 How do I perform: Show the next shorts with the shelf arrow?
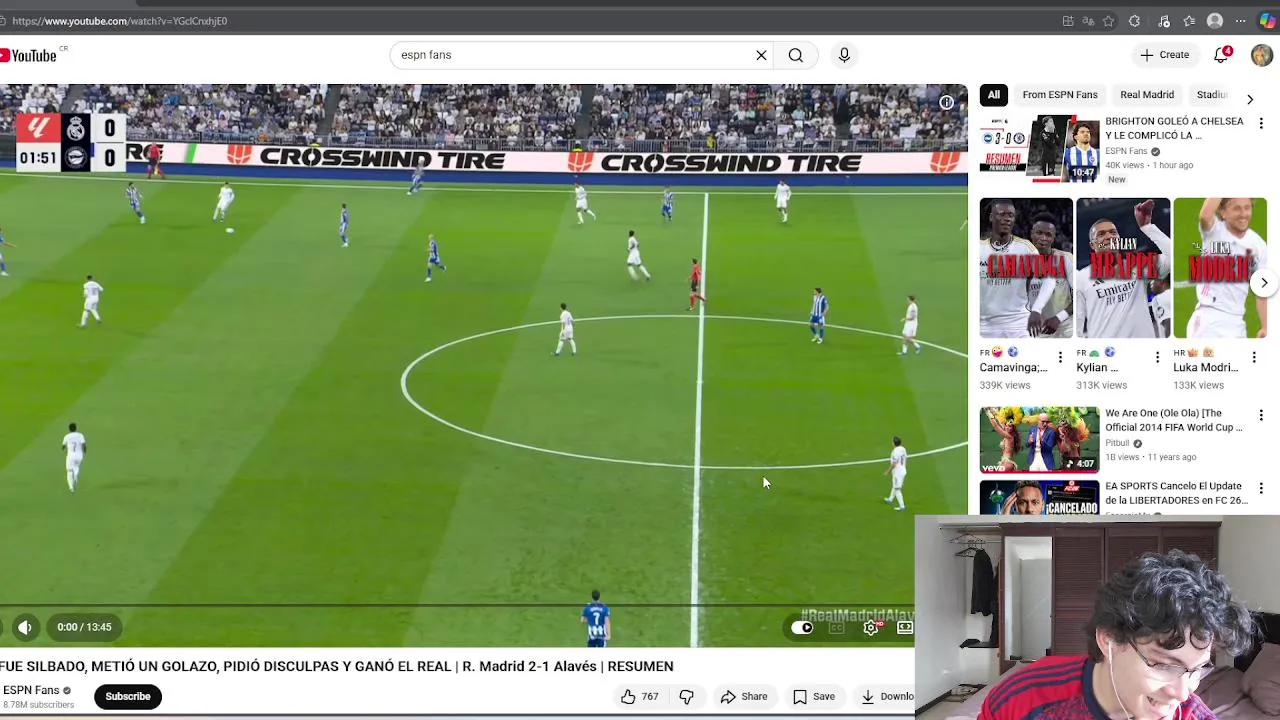1264,283
